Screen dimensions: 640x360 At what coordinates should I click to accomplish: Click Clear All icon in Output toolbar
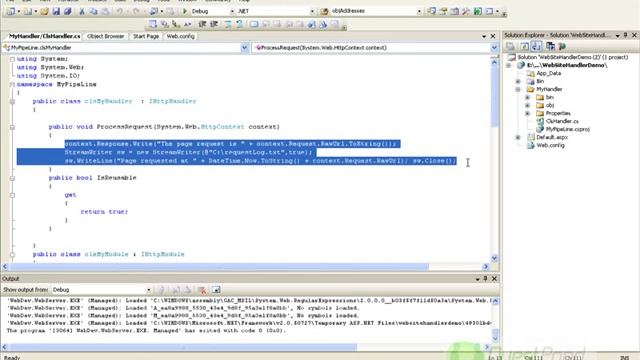click(x=202, y=290)
